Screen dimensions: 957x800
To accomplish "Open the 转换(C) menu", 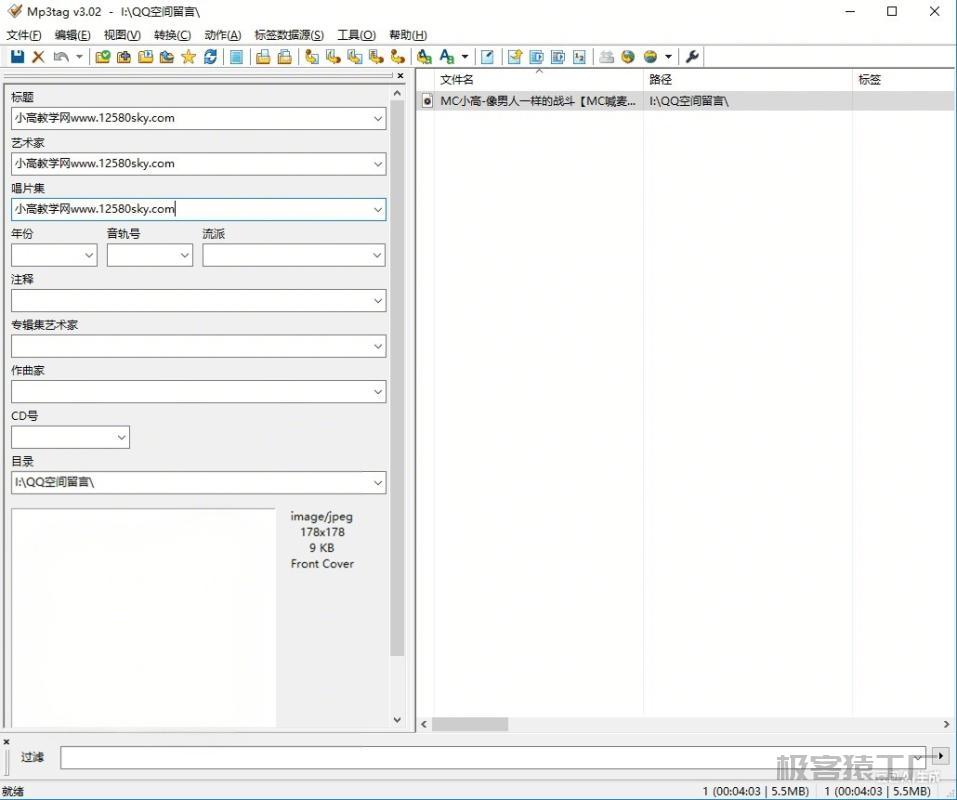I will pos(172,35).
